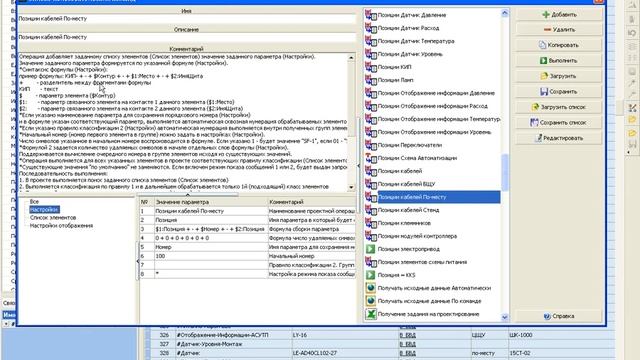Screen dimensions: 640x360
Task: Click Сохранить список button
Action: pyautogui.click(x=559, y=123)
